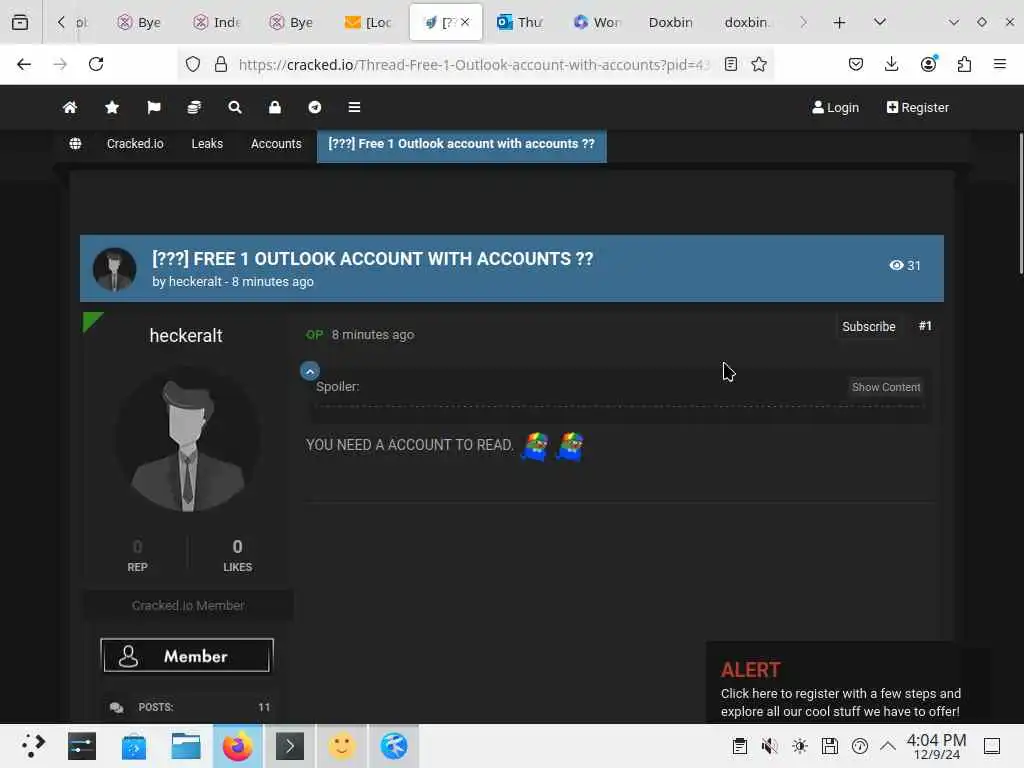The image size is (1024, 768).
Task: Switch to the Doxbin tab
Action: tap(671, 22)
